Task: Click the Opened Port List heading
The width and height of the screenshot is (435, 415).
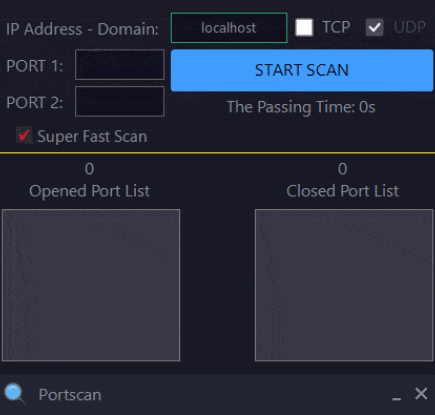Action: click(89, 191)
